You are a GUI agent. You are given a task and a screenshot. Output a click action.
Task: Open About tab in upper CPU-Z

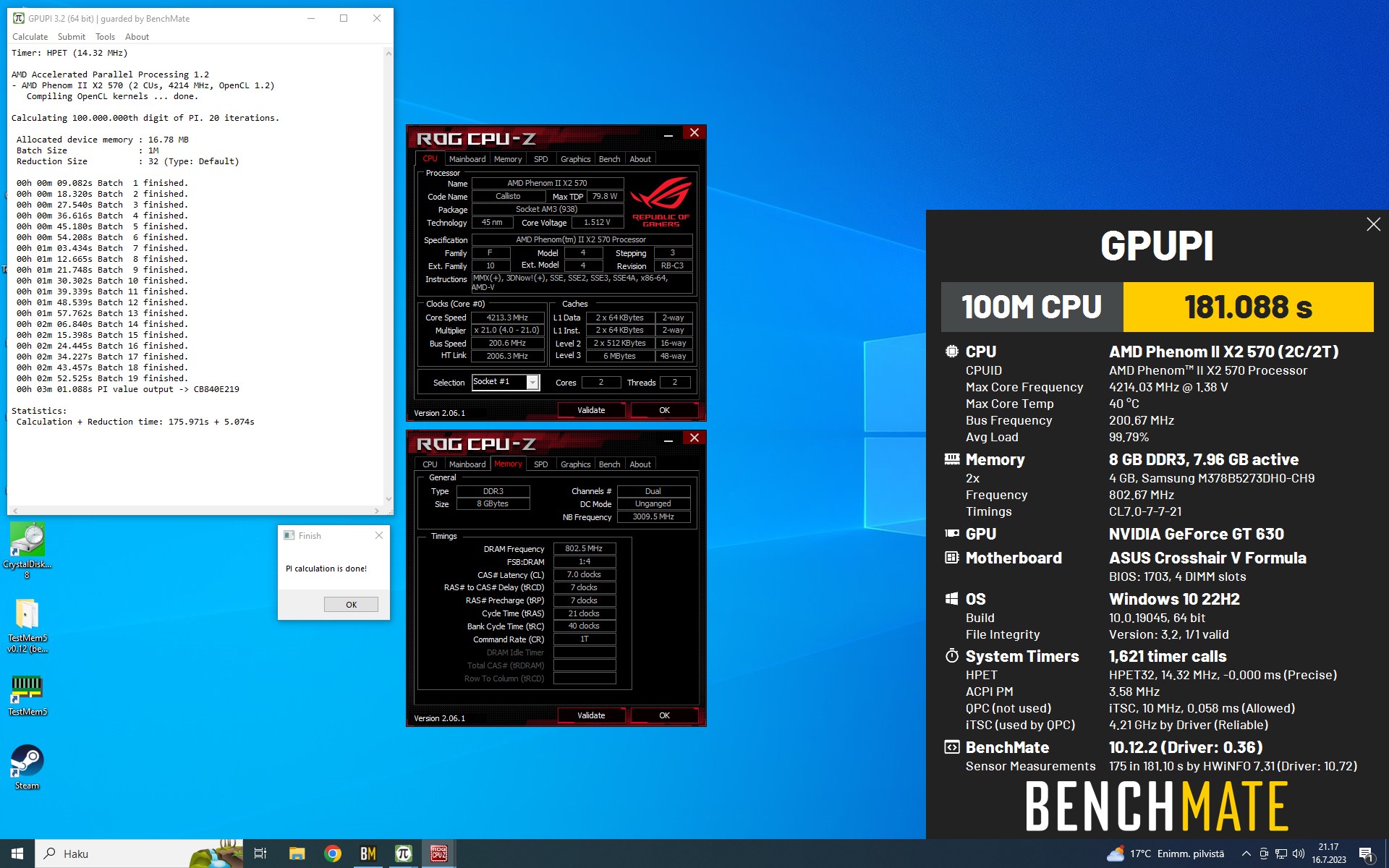640,159
